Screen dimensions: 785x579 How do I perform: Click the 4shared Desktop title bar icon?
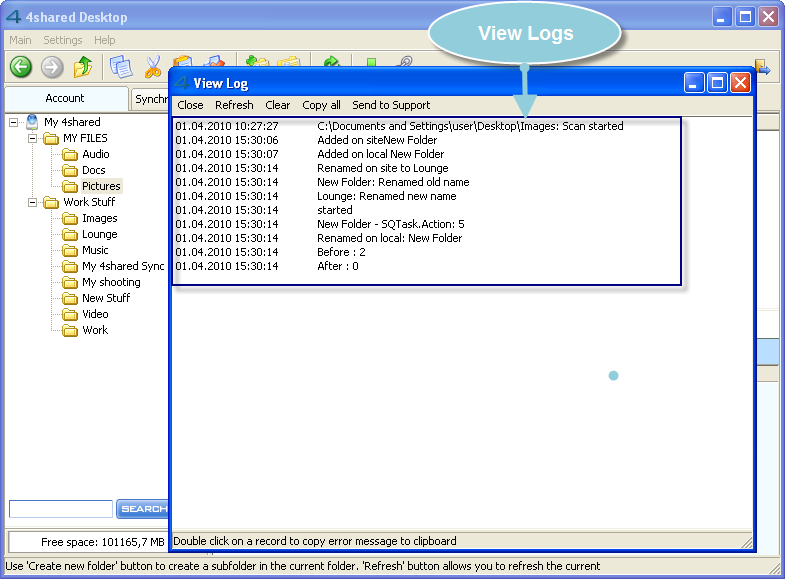pyautogui.click(x=14, y=17)
